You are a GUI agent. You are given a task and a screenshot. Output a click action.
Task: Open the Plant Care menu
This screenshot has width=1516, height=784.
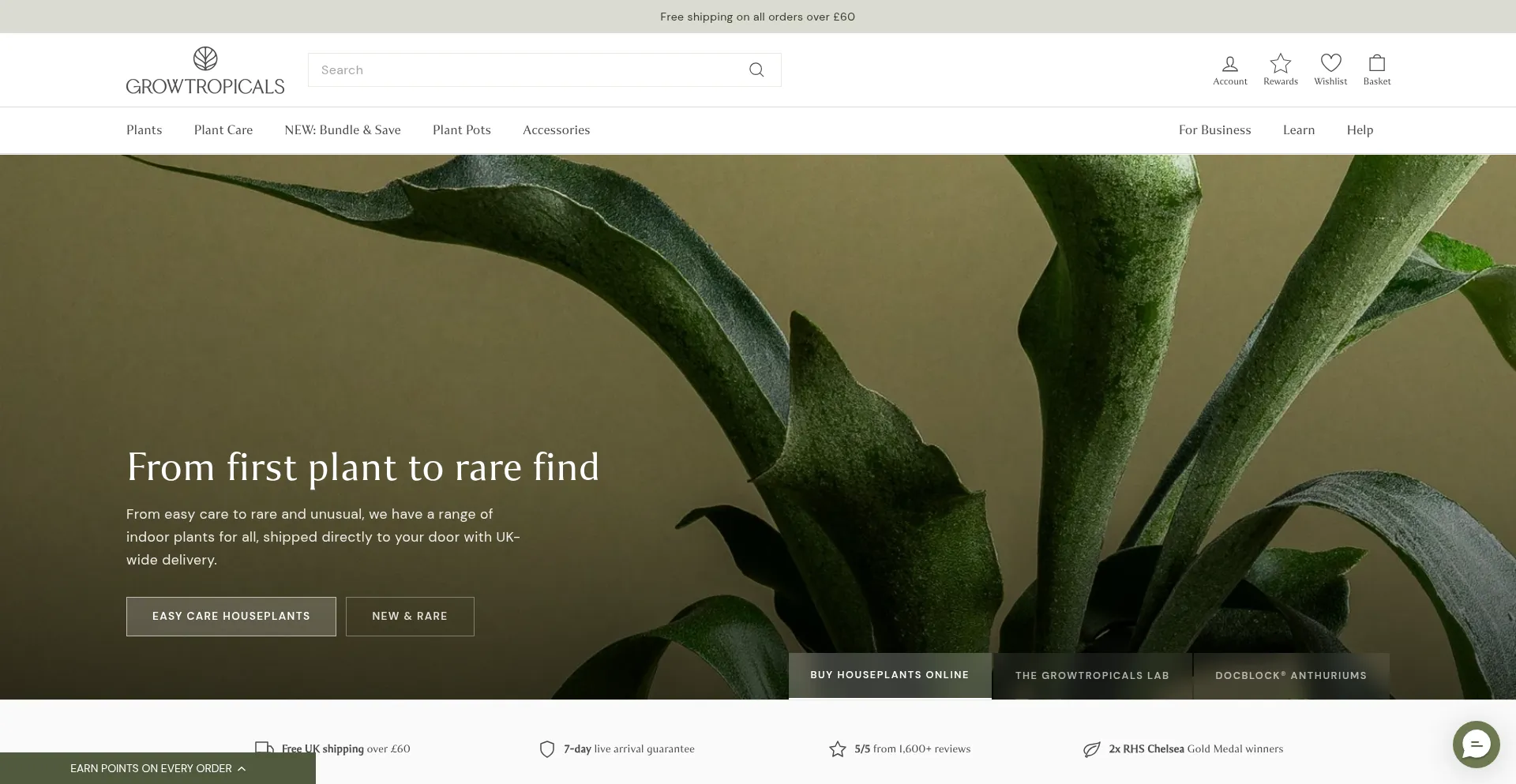click(x=223, y=130)
